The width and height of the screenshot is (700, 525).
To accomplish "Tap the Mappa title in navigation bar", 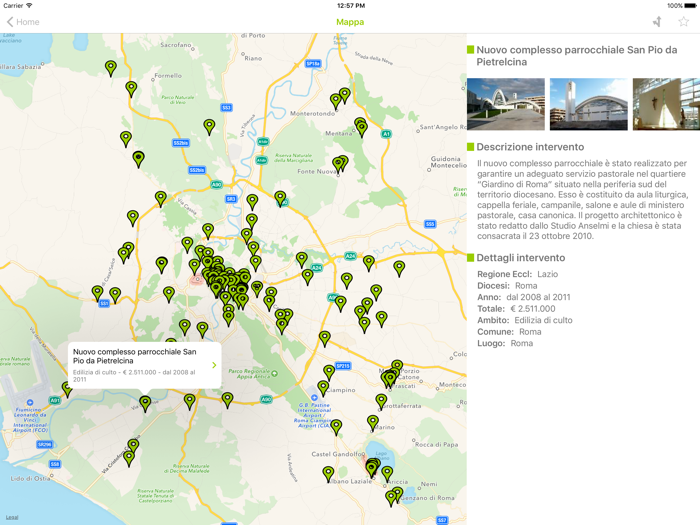I will click(x=350, y=22).
